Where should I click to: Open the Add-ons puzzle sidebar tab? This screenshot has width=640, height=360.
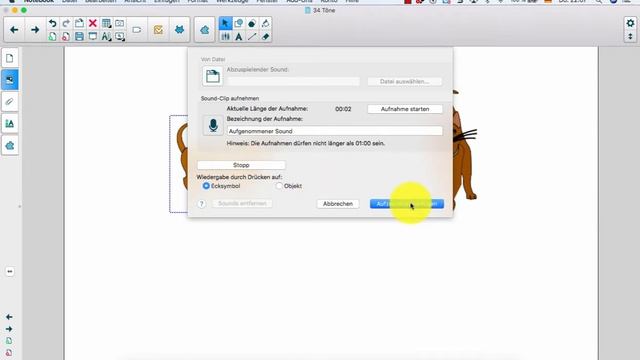pyautogui.click(x=10, y=145)
